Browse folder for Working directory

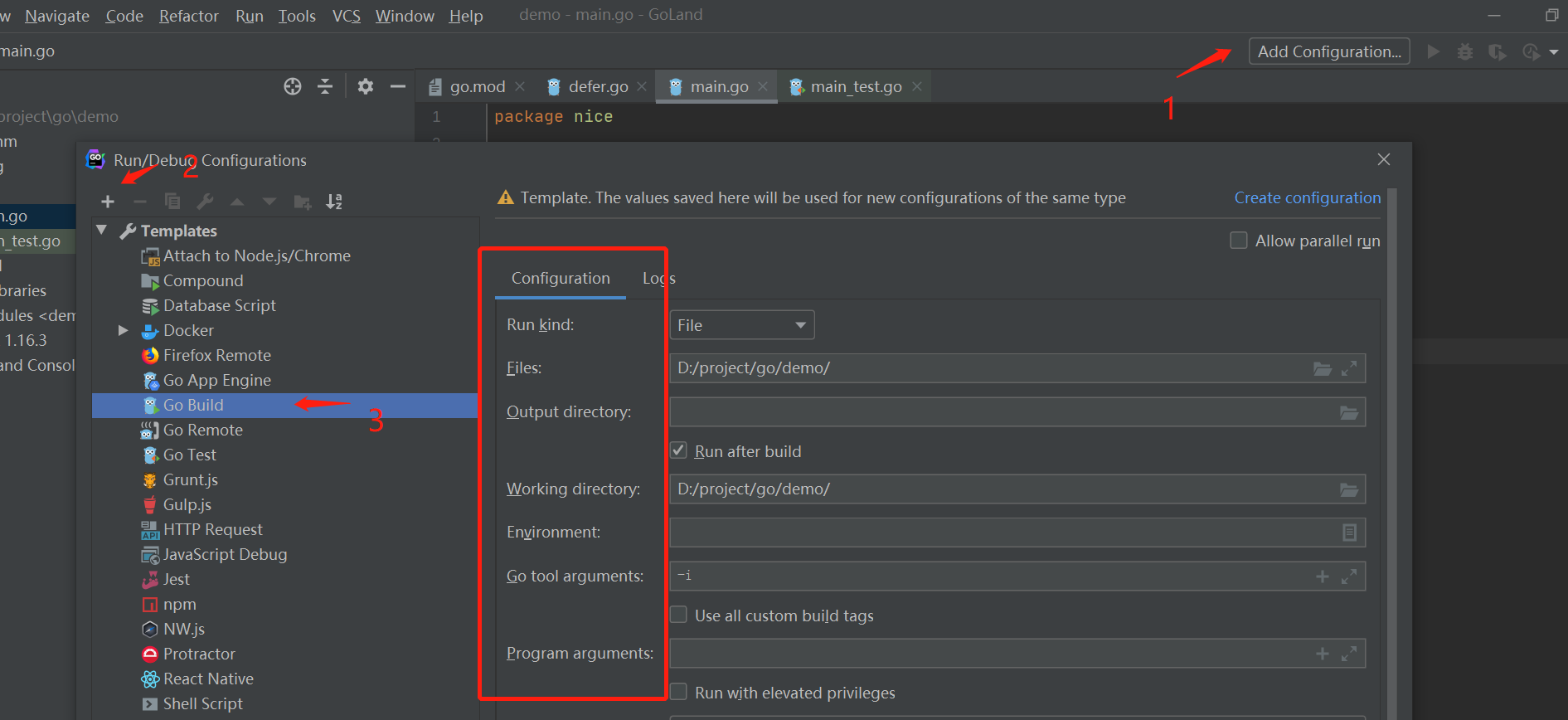1349,489
